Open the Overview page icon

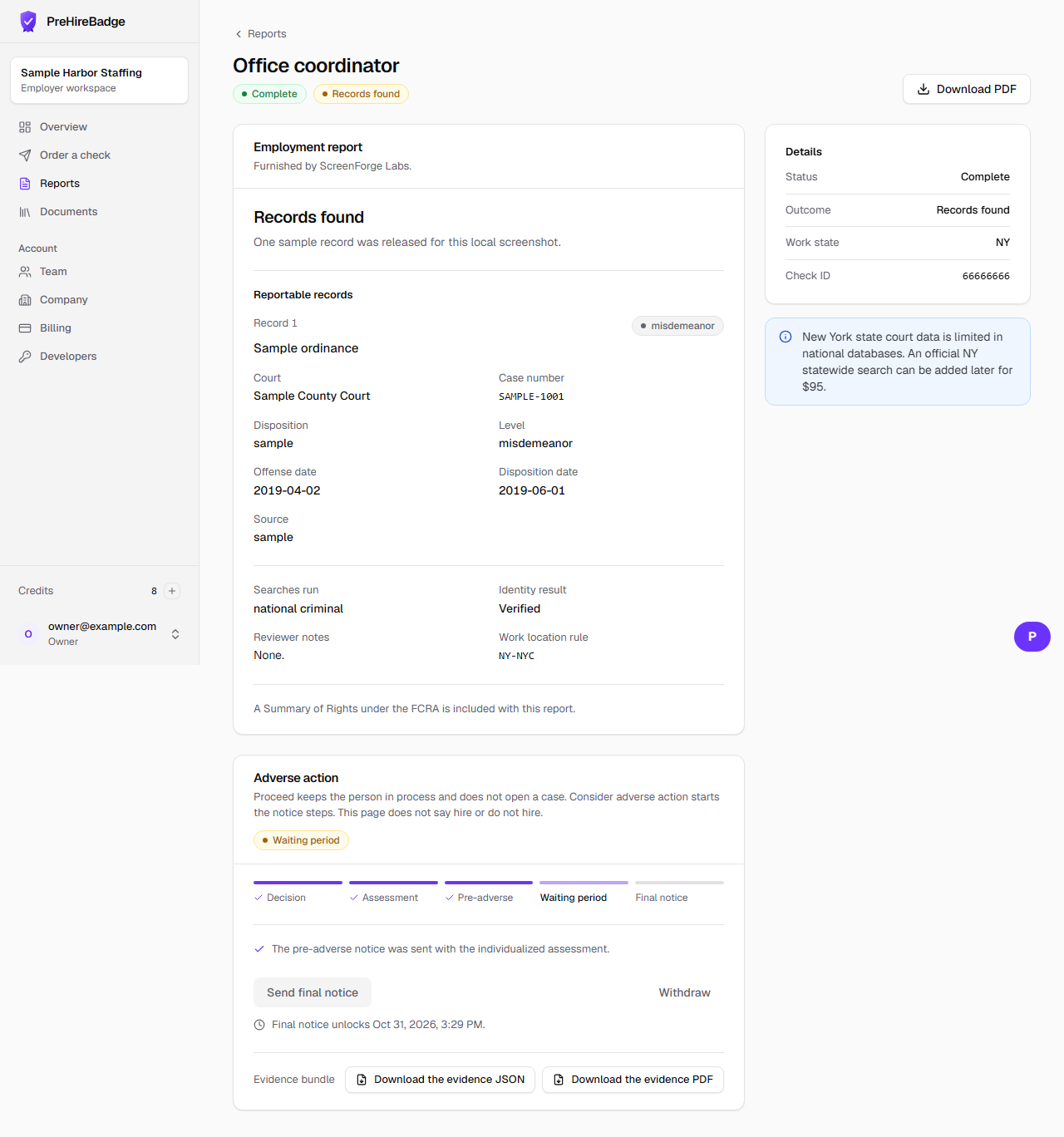point(25,127)
